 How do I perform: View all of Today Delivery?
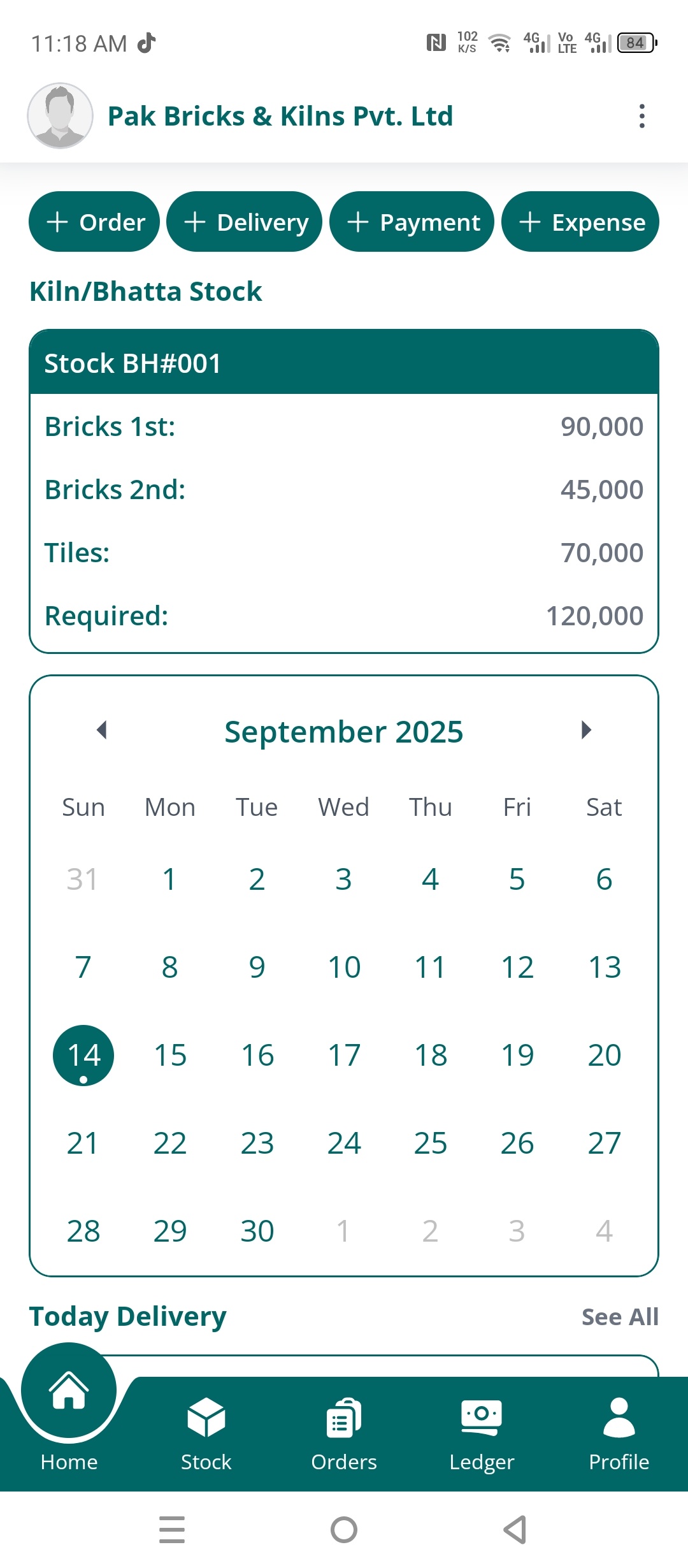(x=620, y=1317)
